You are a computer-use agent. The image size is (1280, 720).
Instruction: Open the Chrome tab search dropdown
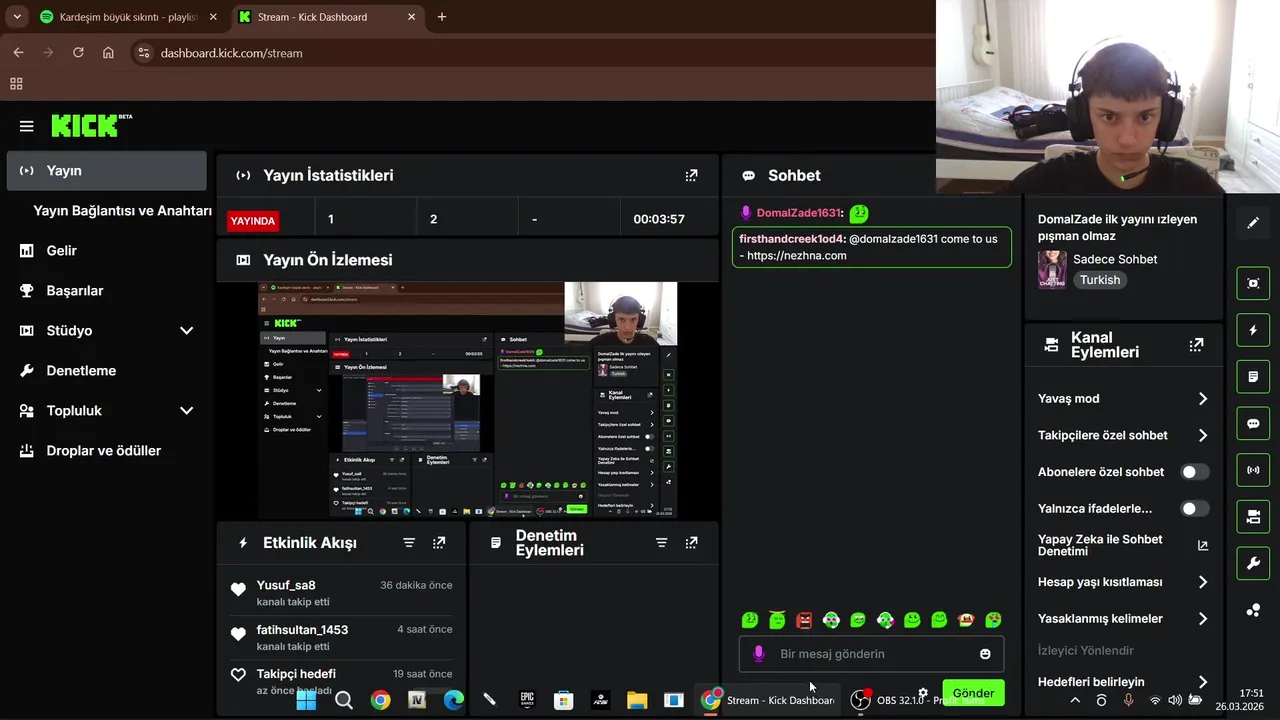coord(17,17)
